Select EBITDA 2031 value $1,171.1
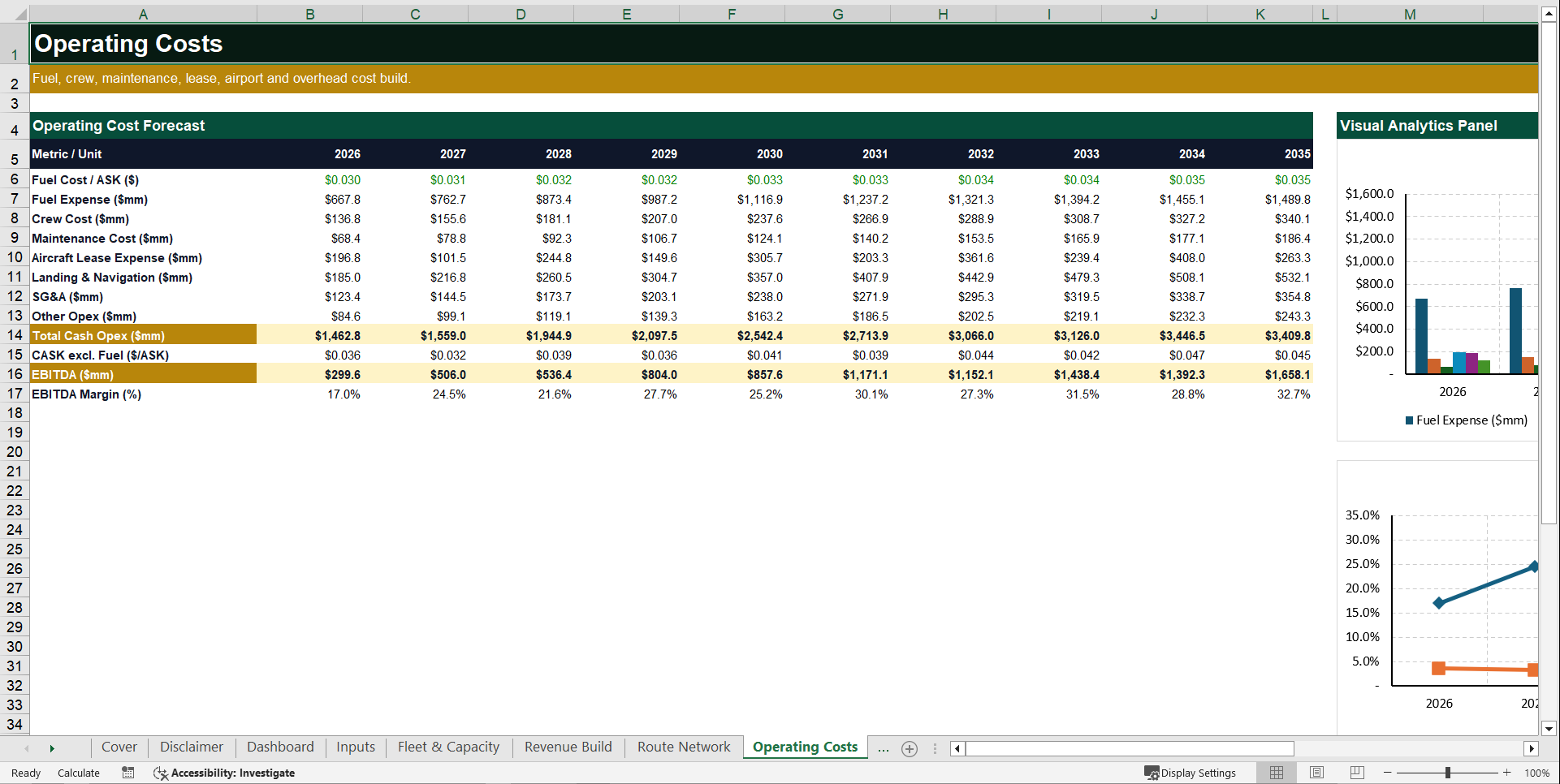The width and height of the screenshot is (1560, 784). coord(838,374)
